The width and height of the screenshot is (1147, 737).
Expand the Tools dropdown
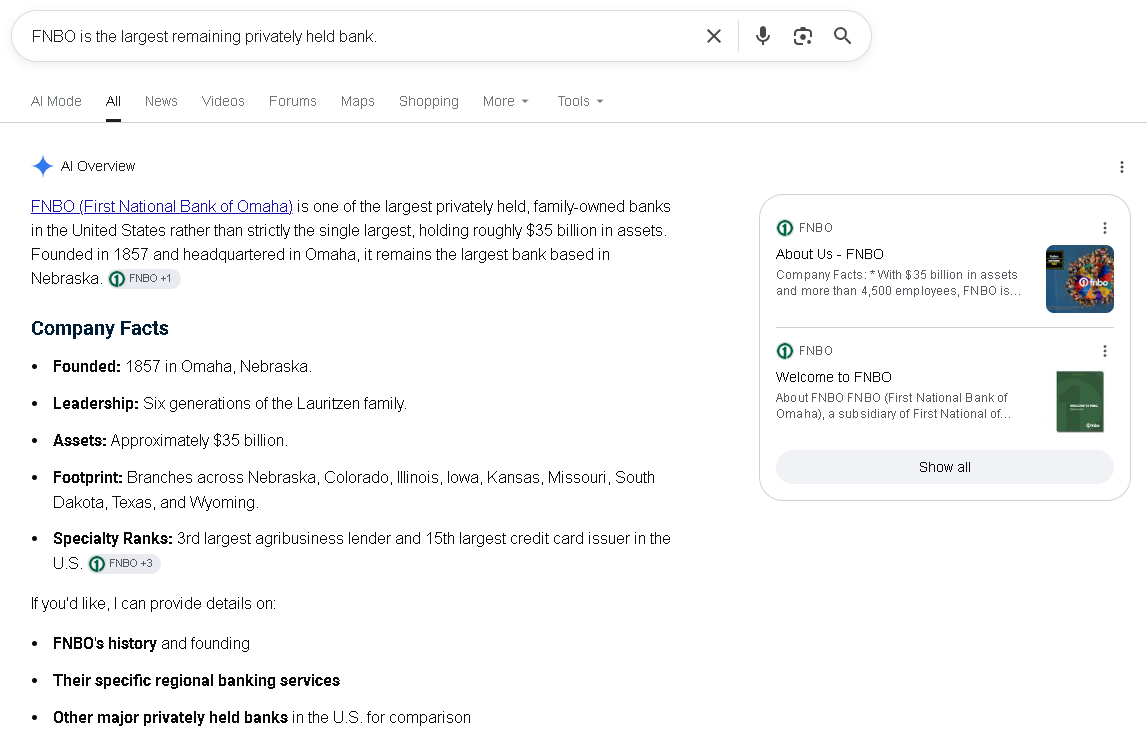[580, 101]
